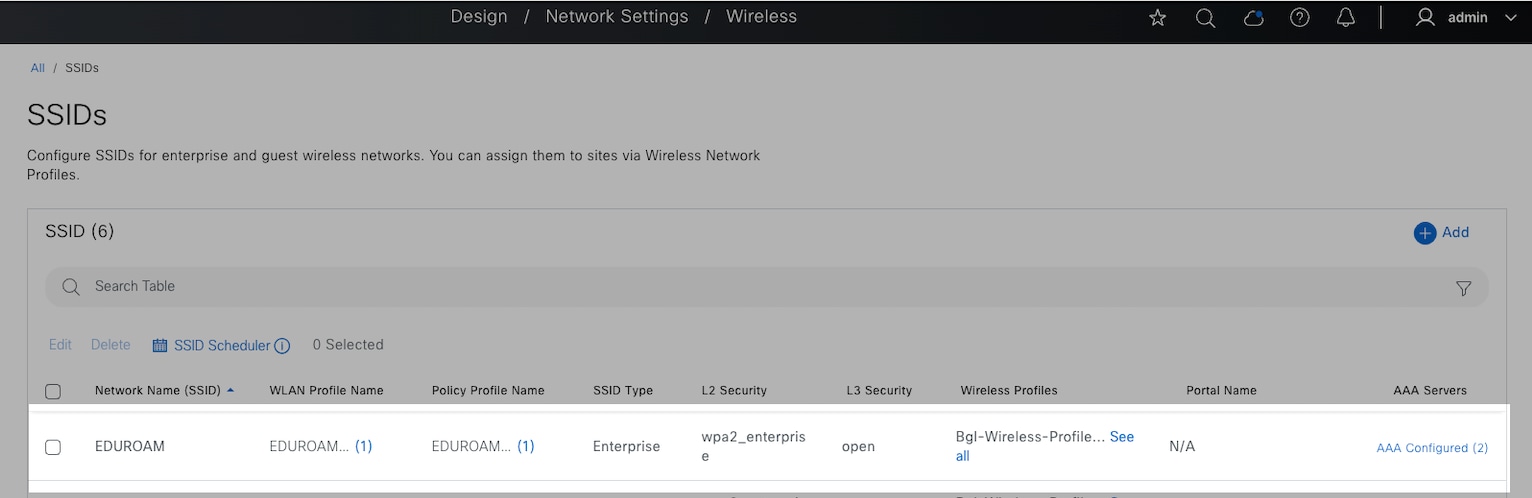Image resolution: width=1532 pixels, height=498 pixels.
Task: Toggle the select-all header checkbox
Action: [53, 391]
